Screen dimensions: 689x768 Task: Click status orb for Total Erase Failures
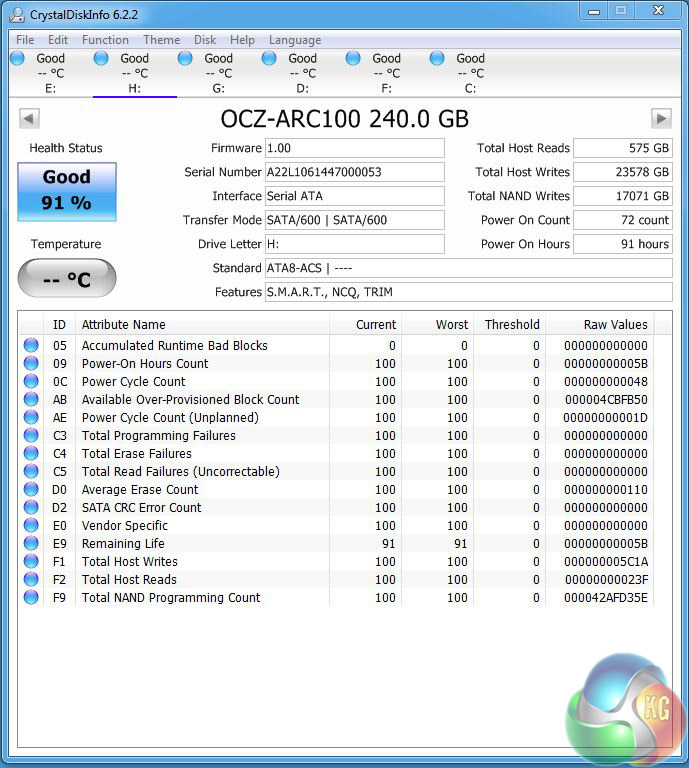coord(31,453)
